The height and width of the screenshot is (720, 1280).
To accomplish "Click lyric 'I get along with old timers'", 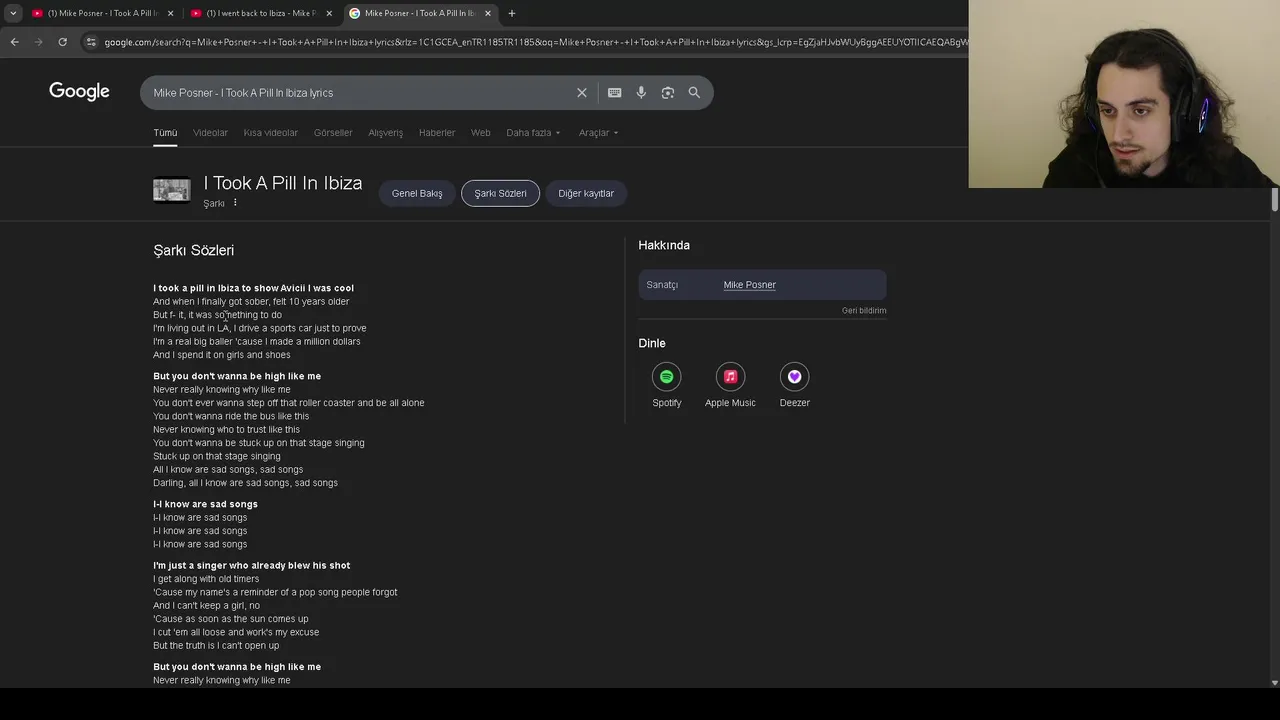I will 206,579.
